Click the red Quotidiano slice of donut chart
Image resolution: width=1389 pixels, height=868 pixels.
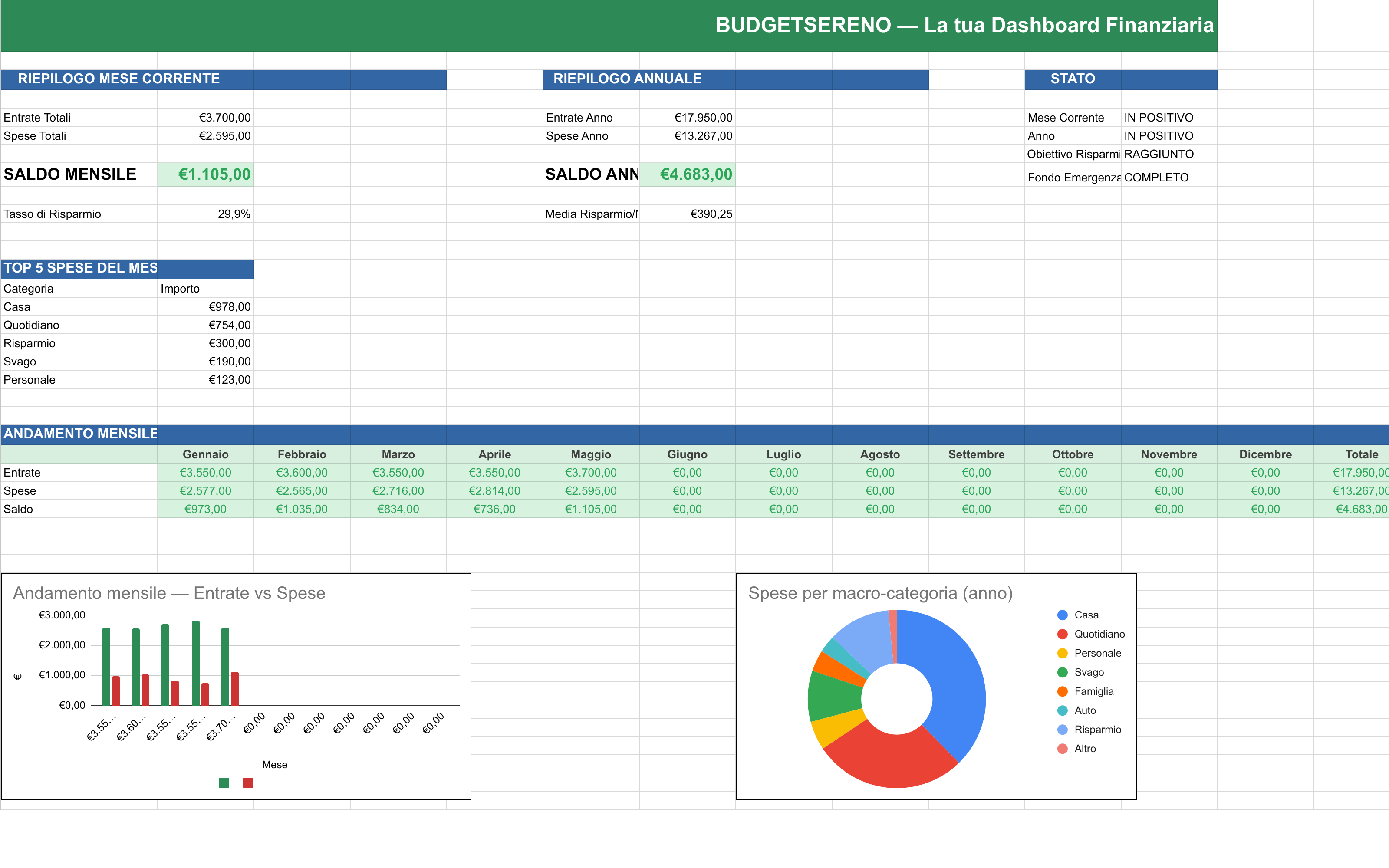890,761
